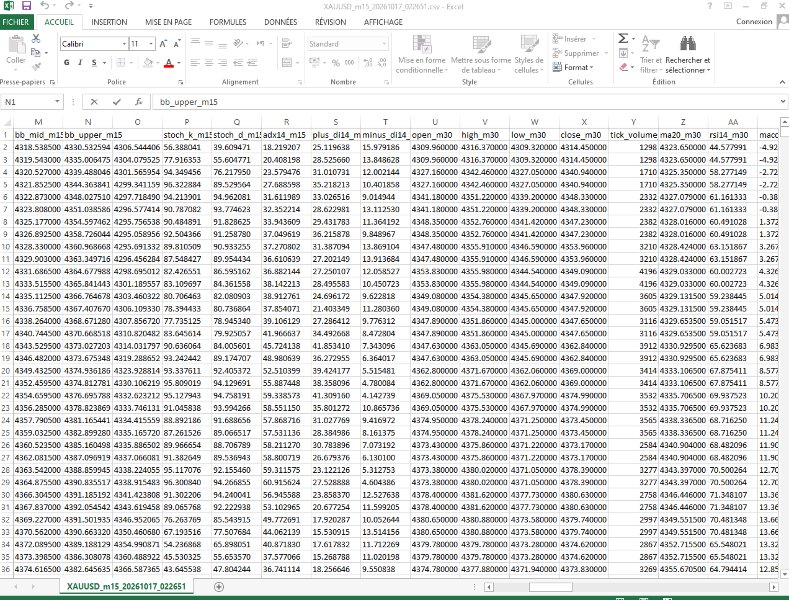Click the Clear eraser icon
This screenshot has width=789, height=600.
[624, 66]
